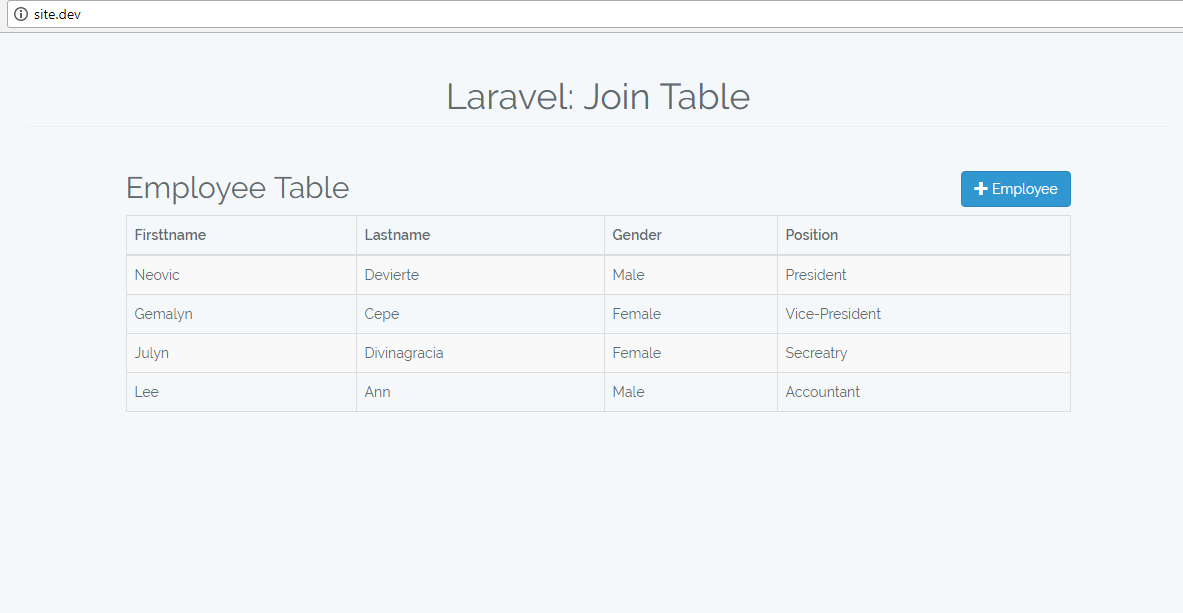Click the Laravel: Join Table page heading
This screenshot has height=613, width=1183.
(x=598, y=97)
